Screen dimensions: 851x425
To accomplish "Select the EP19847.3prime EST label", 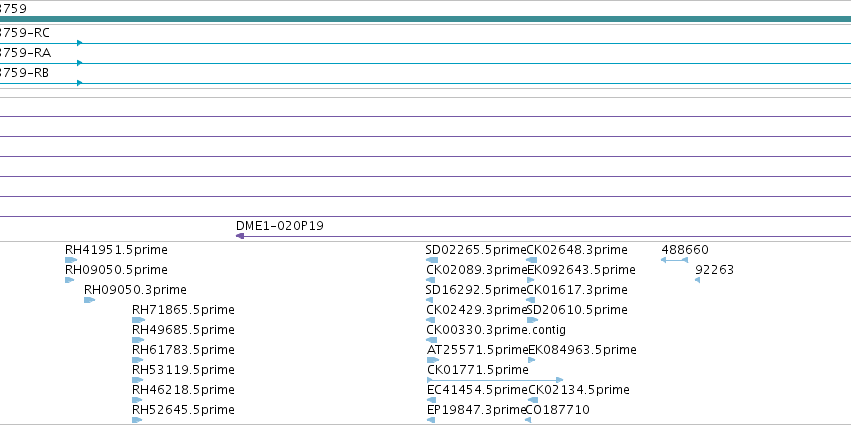I will tap(477, 409).
